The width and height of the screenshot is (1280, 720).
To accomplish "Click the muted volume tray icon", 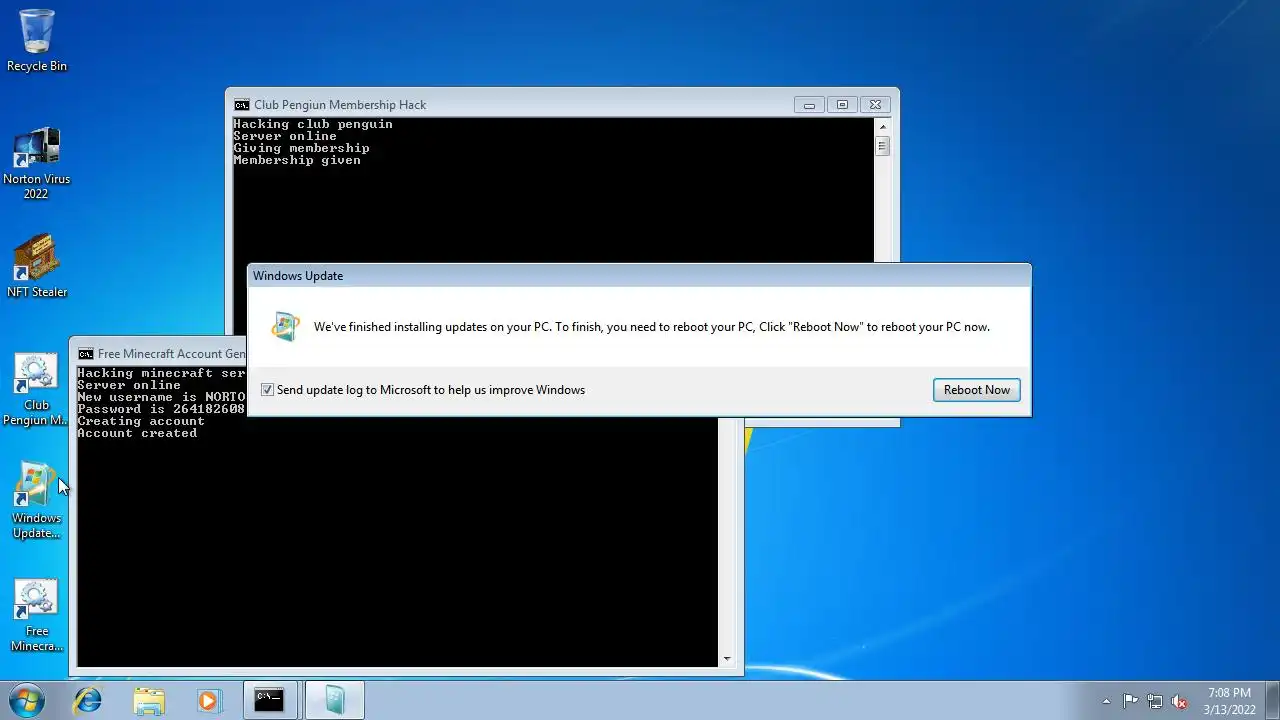I will [x=1179, y=701].
